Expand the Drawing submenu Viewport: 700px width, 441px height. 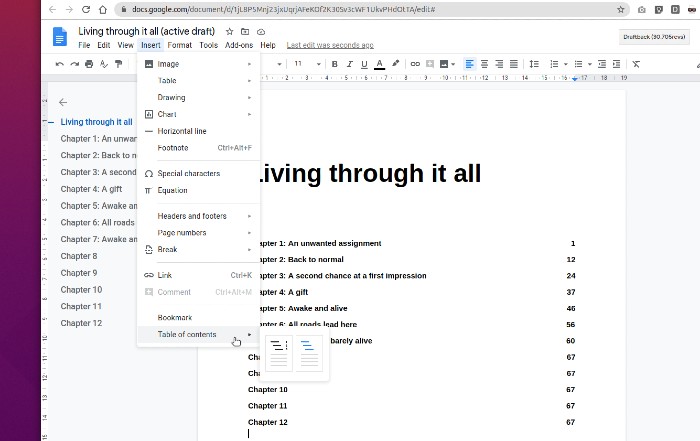(198, 98)
